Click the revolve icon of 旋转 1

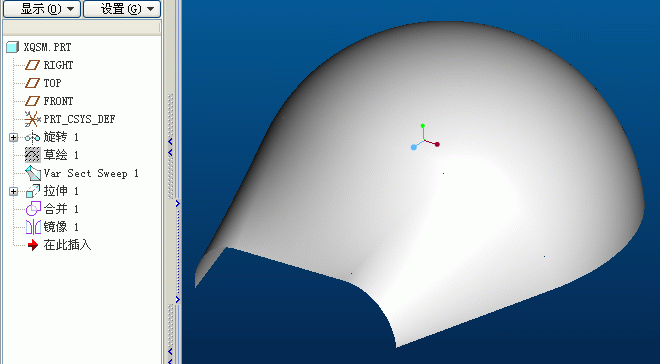tap(32, 137)
